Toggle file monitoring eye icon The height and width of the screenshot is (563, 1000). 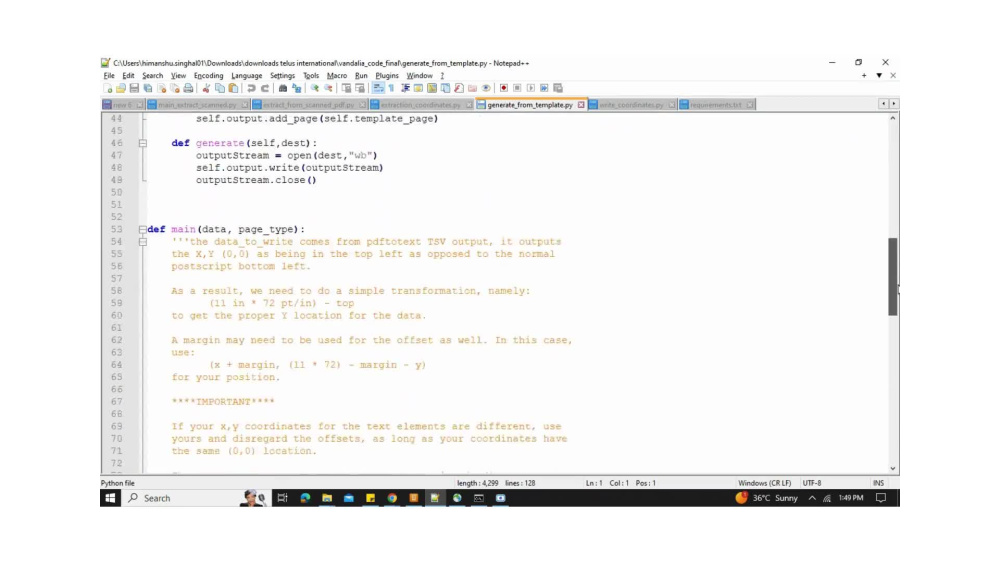point(486,88)
